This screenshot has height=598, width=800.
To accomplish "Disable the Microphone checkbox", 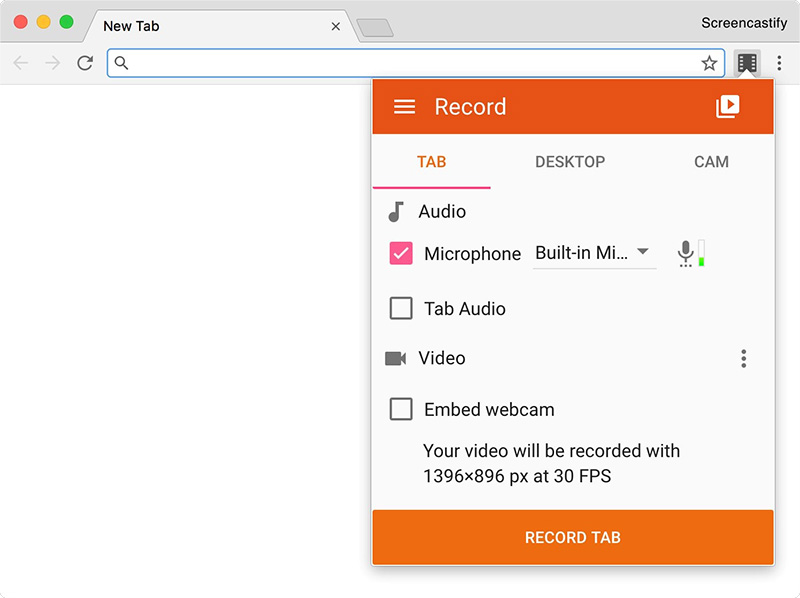I will [400, 253].
